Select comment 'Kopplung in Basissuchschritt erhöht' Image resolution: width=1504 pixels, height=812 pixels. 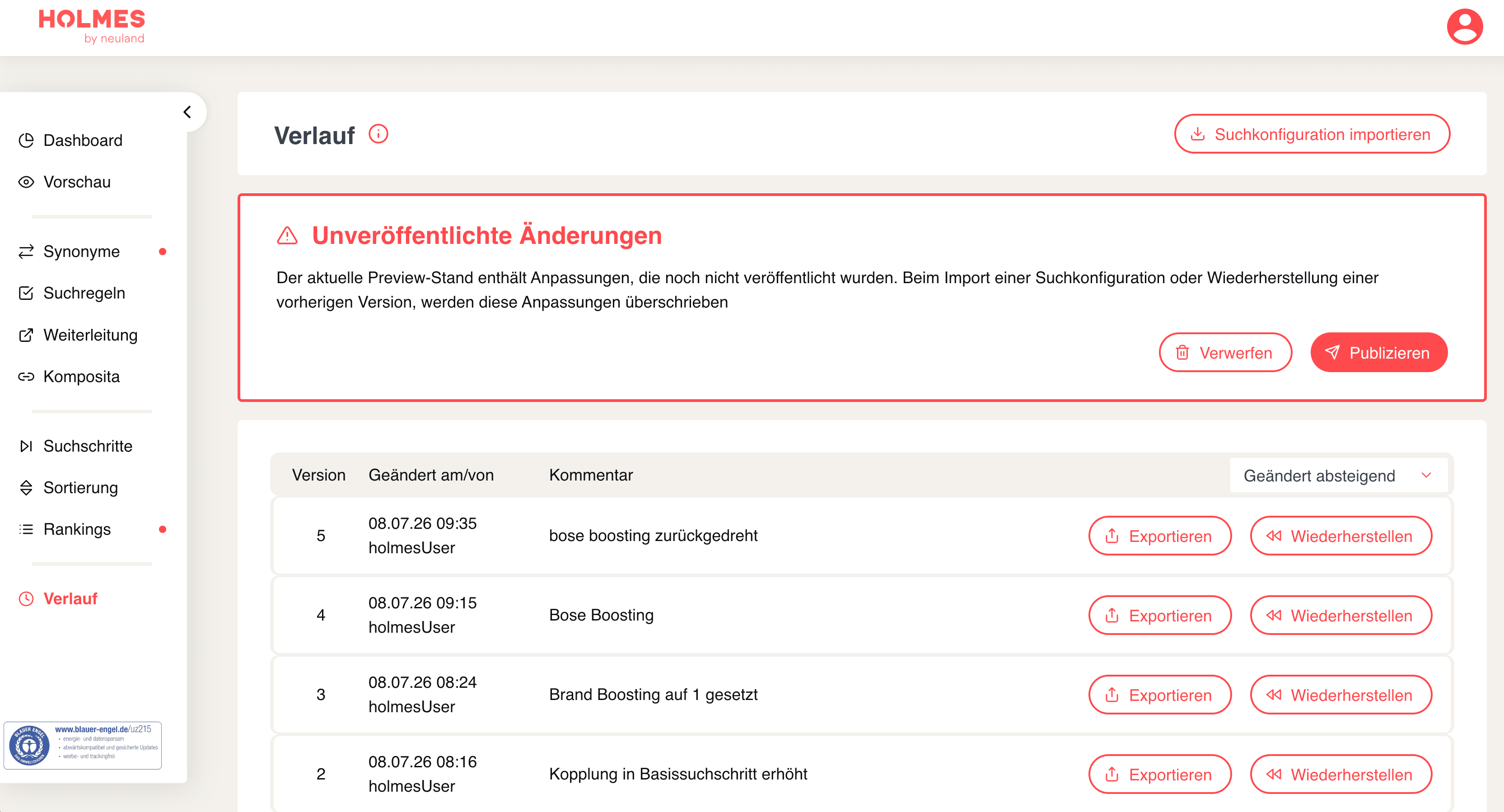coord(678,774)
